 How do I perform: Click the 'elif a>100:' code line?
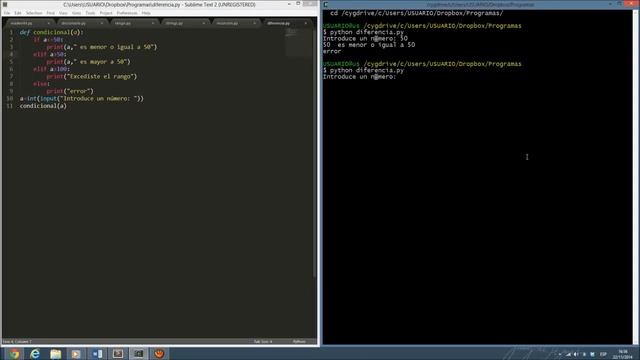pyautogui.click(x=51, y=69)
